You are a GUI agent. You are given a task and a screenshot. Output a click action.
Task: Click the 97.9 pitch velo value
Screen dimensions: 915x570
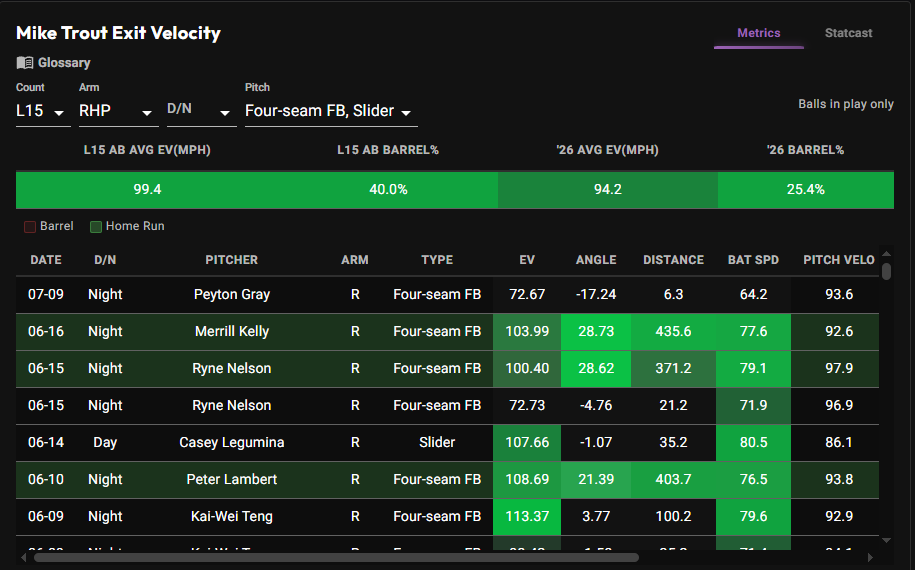point(839,368)
